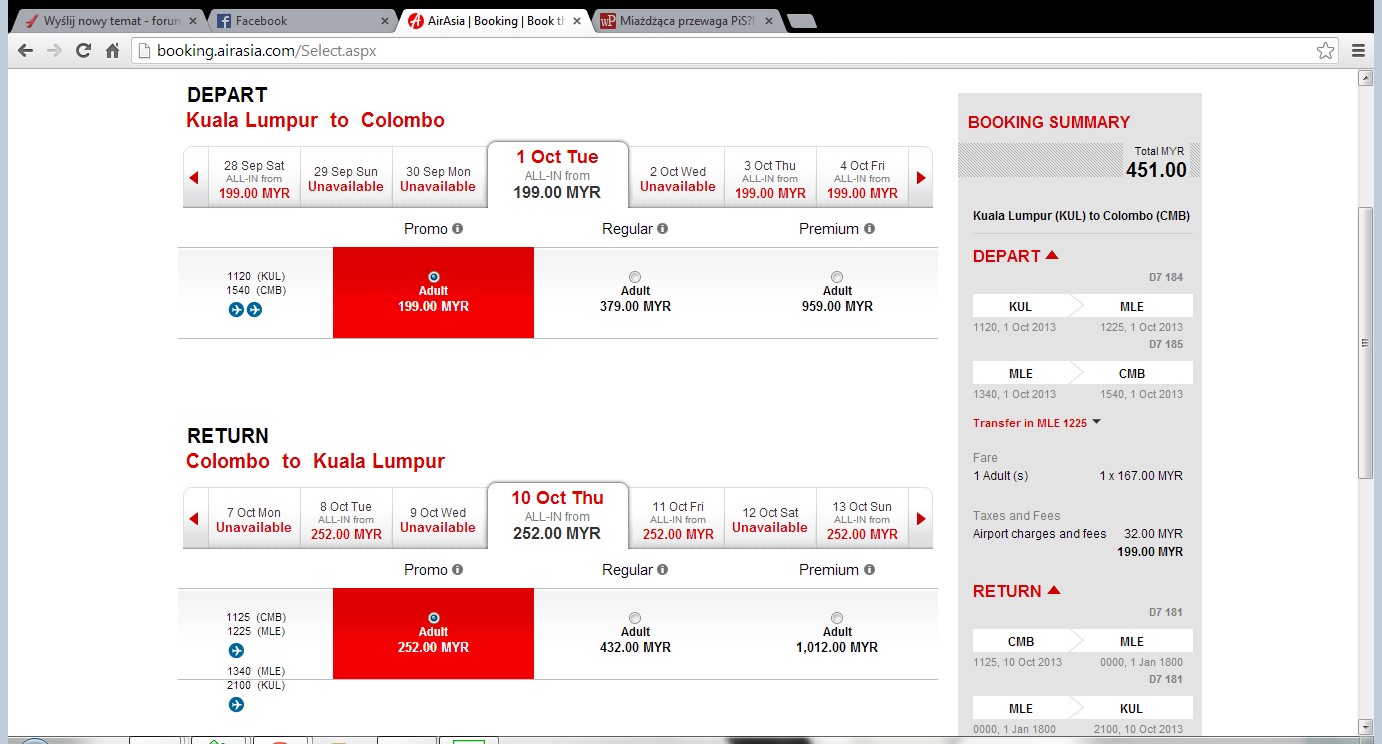This screenshot has width=1382, height=744.
Task: Reload the AirAsia booking page
Action: click(83, 50)
